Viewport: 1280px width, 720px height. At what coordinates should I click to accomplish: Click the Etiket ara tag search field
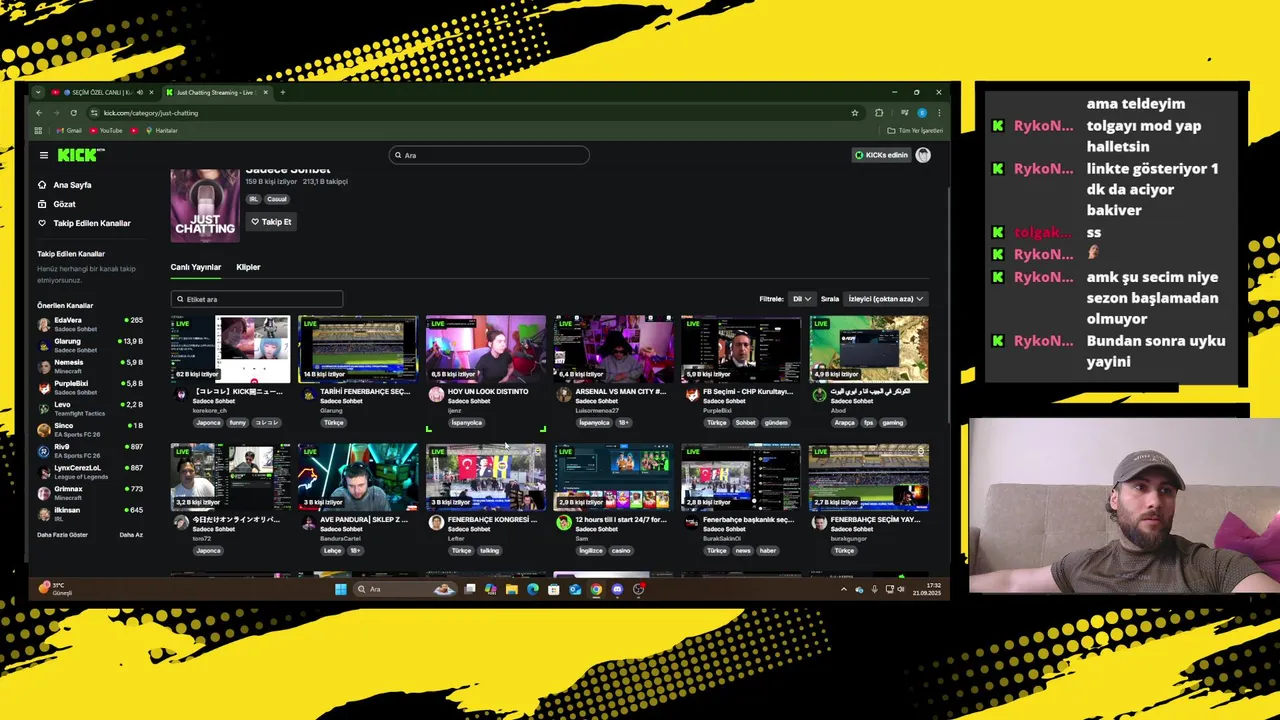(x=257, y=299)
